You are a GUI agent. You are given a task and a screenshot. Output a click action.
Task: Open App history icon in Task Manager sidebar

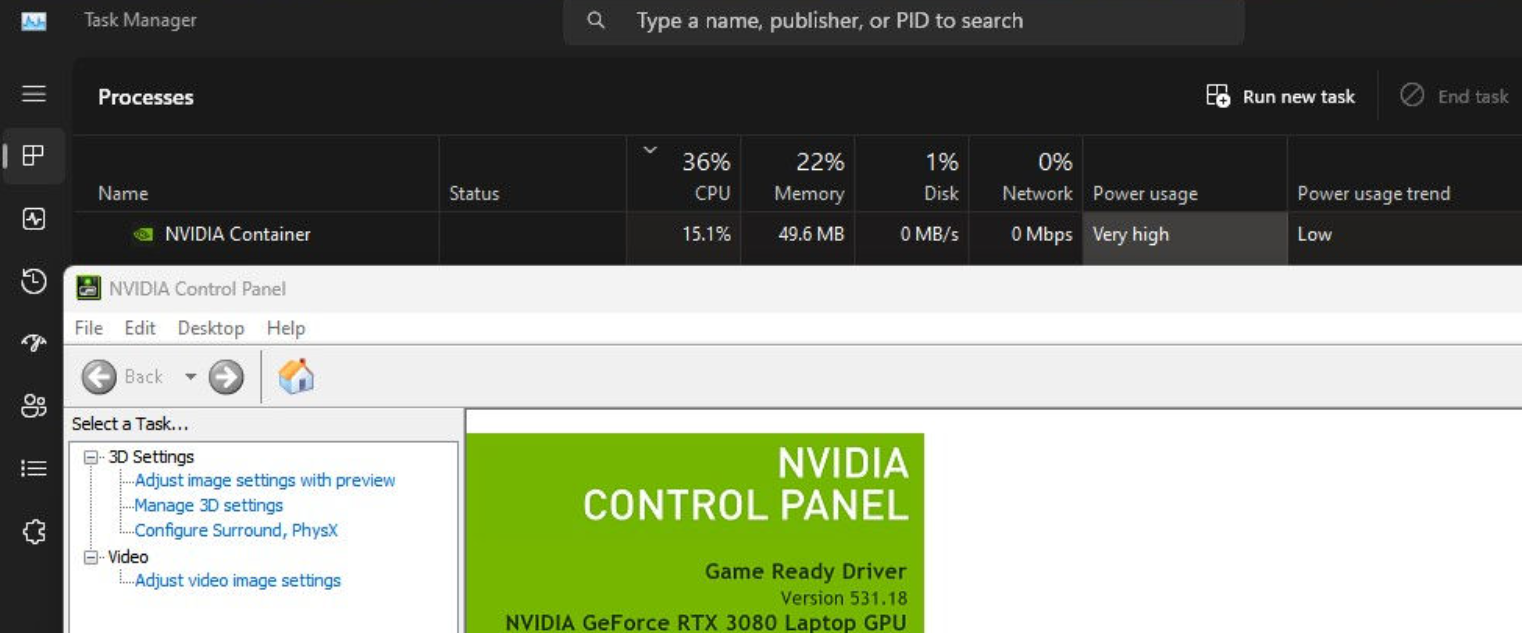point(34,282)
